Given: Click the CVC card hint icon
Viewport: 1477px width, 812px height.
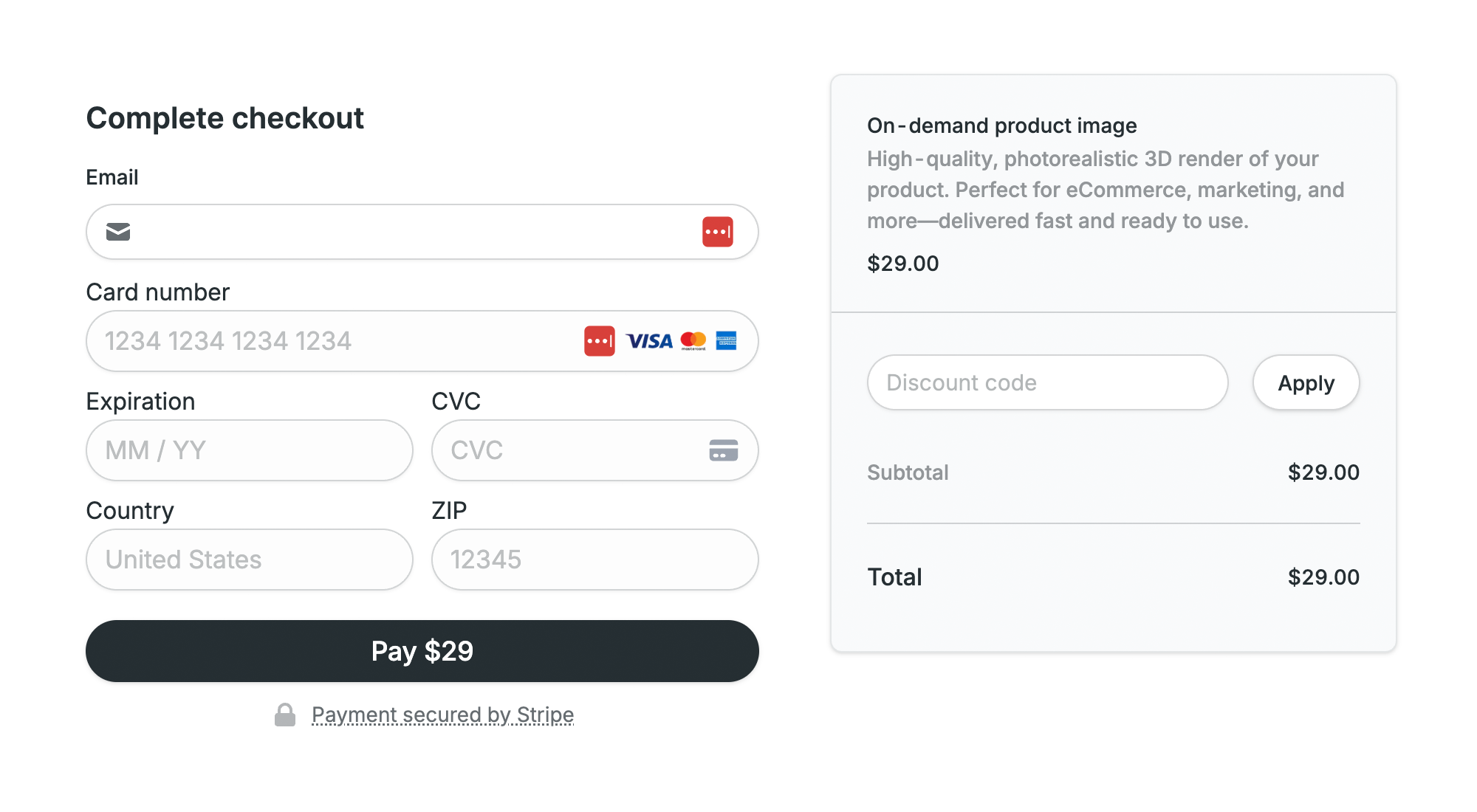Looking at the screenshot, I should point(723,450).
